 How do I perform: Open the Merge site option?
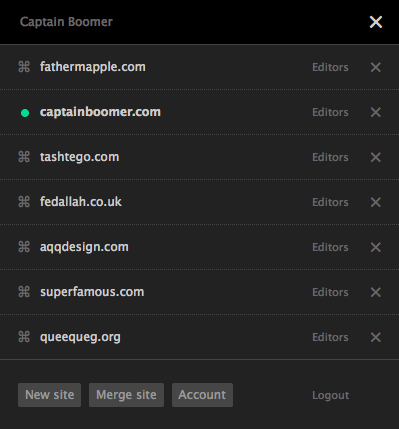[126, 395]
